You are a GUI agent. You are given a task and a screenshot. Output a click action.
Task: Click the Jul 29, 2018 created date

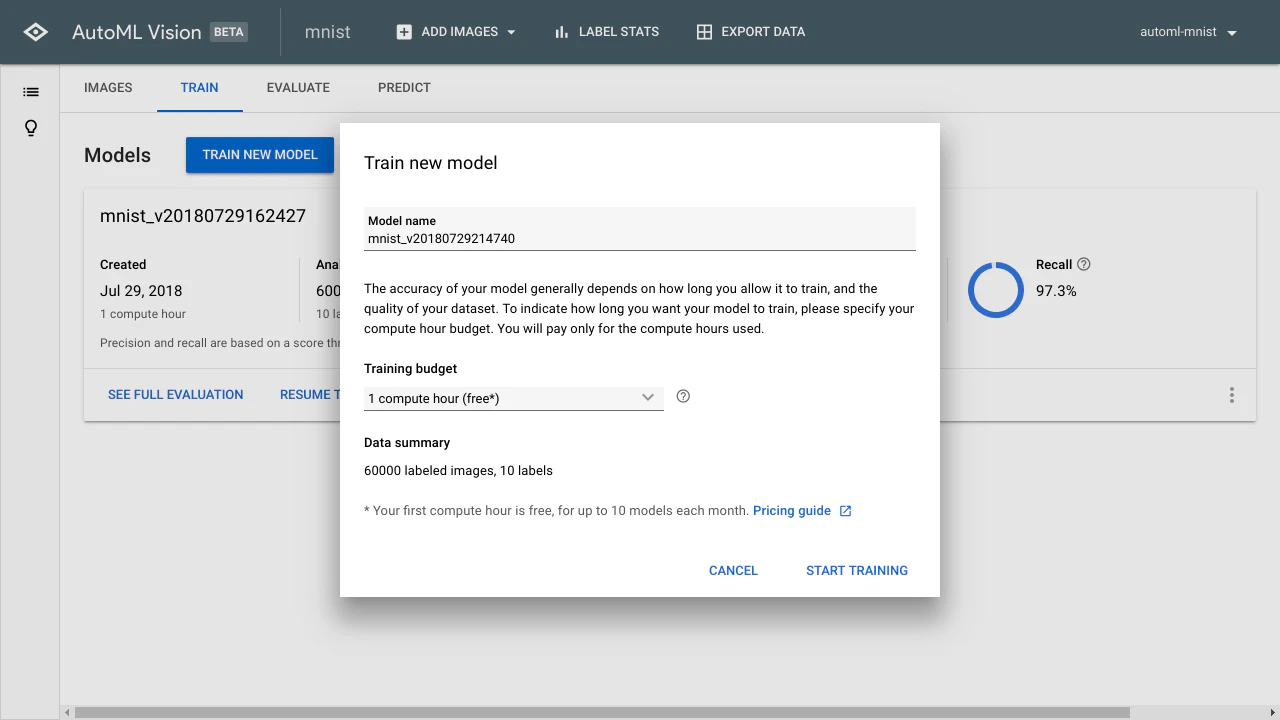point(141,291)
